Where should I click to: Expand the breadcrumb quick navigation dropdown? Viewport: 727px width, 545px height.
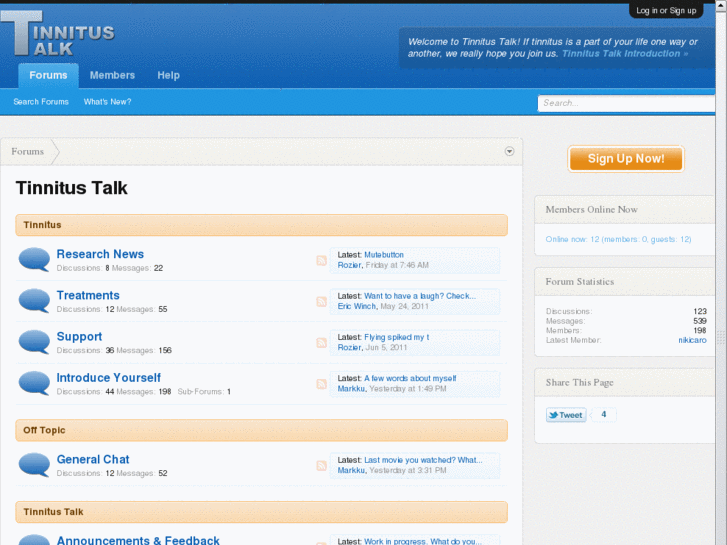[x=509, y=151]
